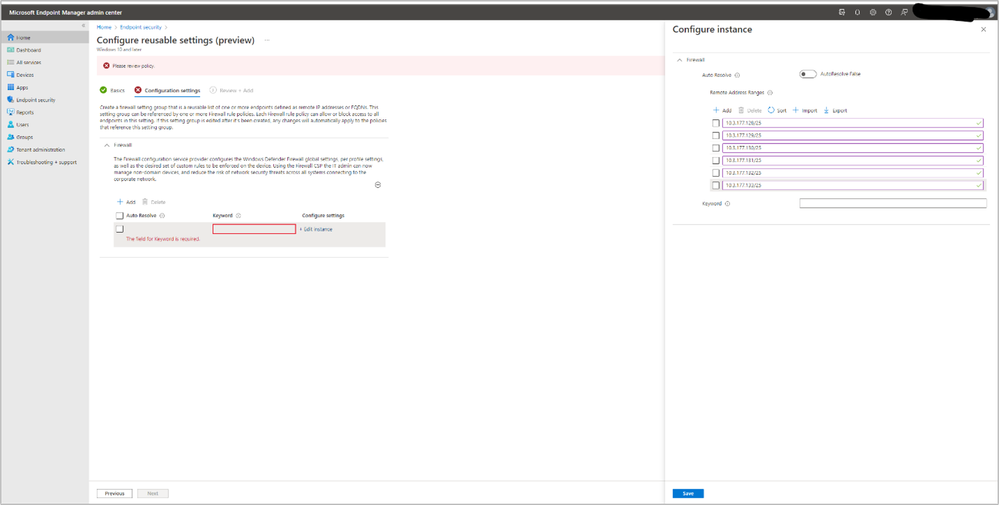This screenshot has width=999, height=505.
Task: Check the box for 10.3.177.131/25
Action: point(716,160)
